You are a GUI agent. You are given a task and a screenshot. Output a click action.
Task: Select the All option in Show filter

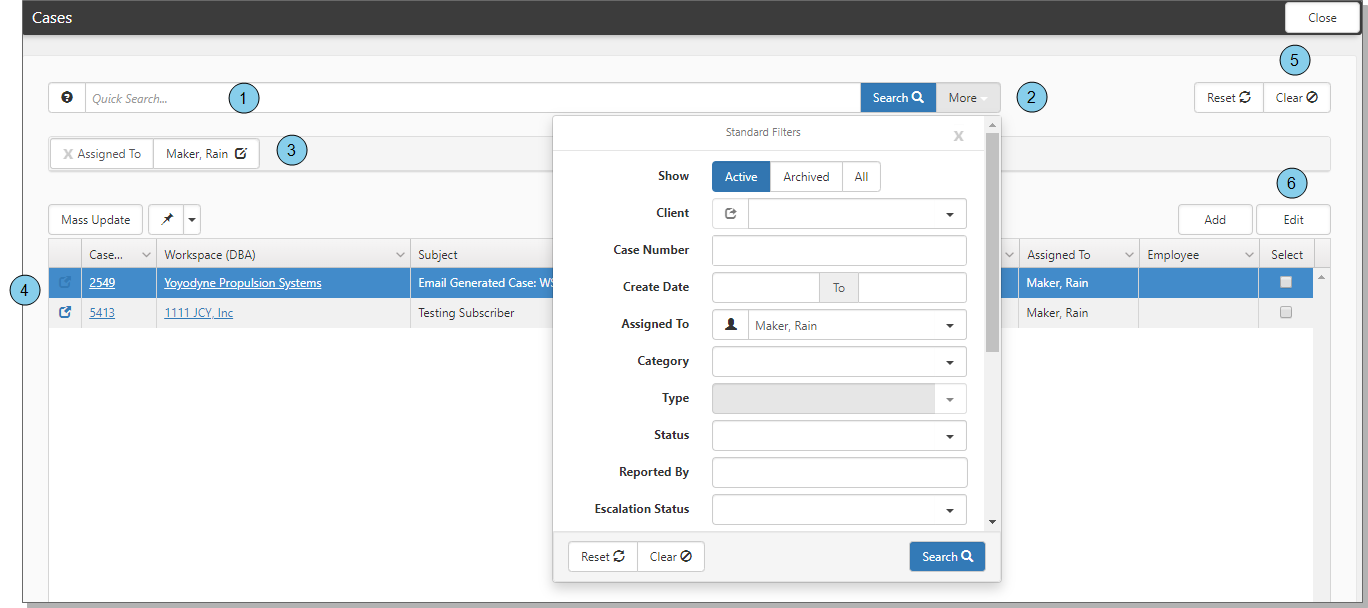[x=861, y=177]
